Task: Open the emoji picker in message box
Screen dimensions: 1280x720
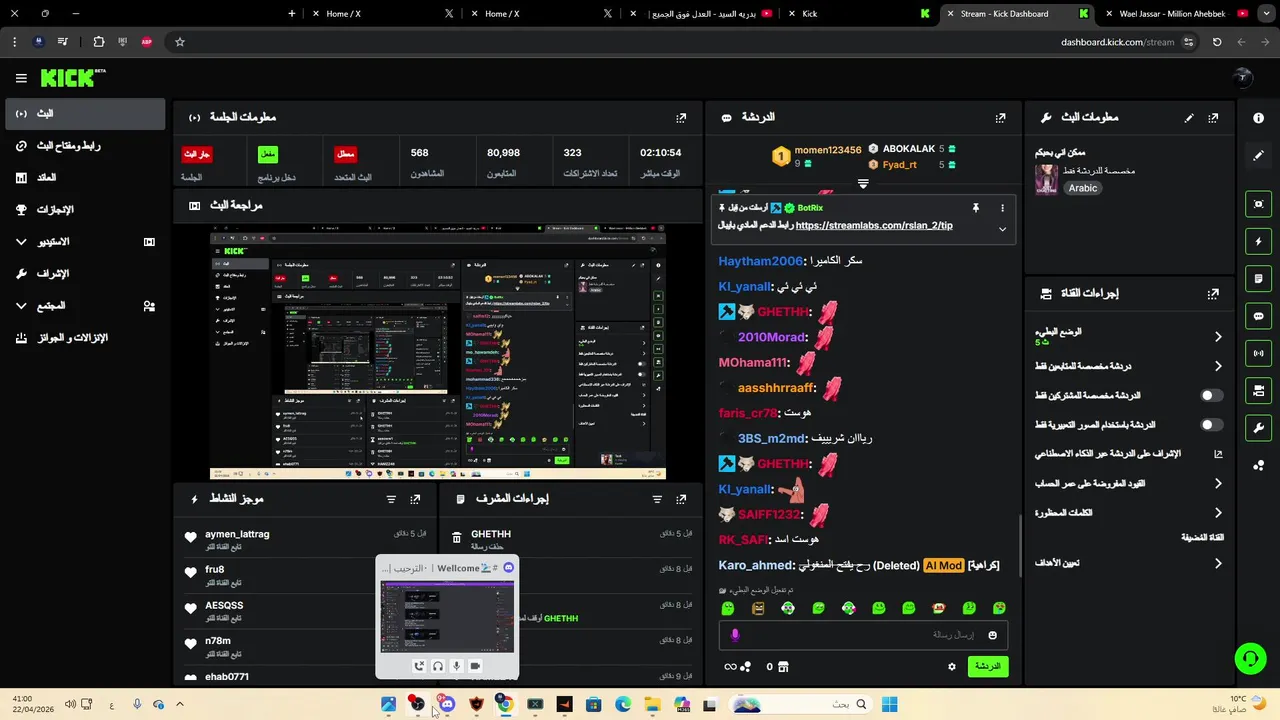Action: [992, 635]
